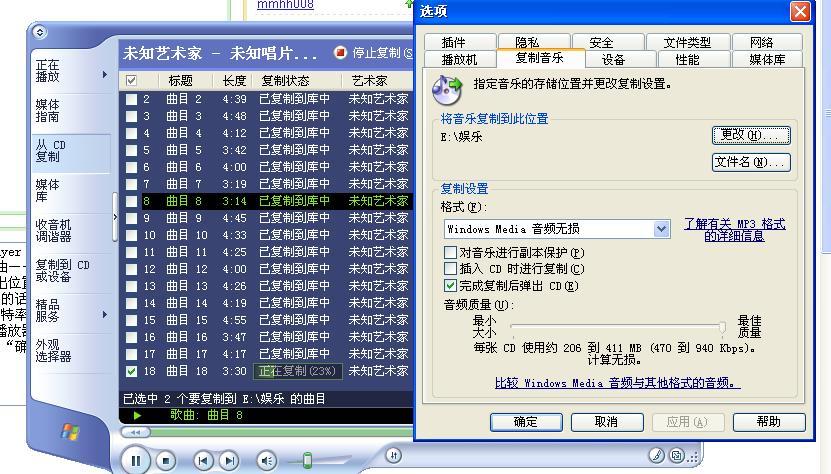Click the shuffle toggle round button
The image size is (831, 474).
tap(393, 455)
